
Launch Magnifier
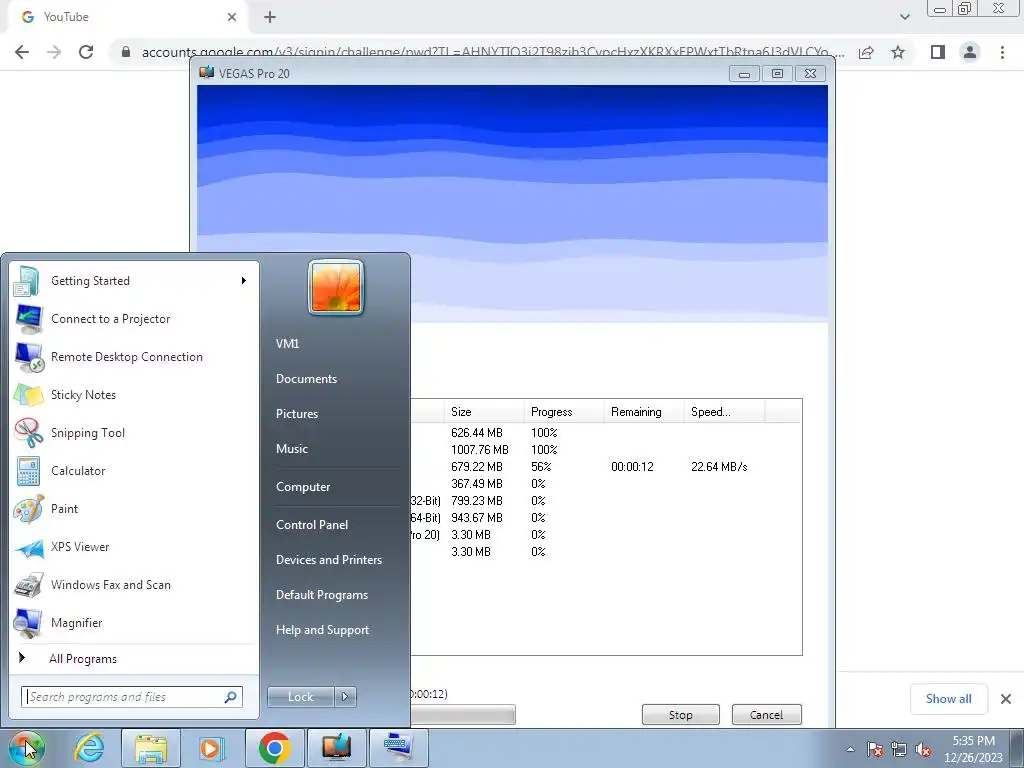tap(134, 622)
